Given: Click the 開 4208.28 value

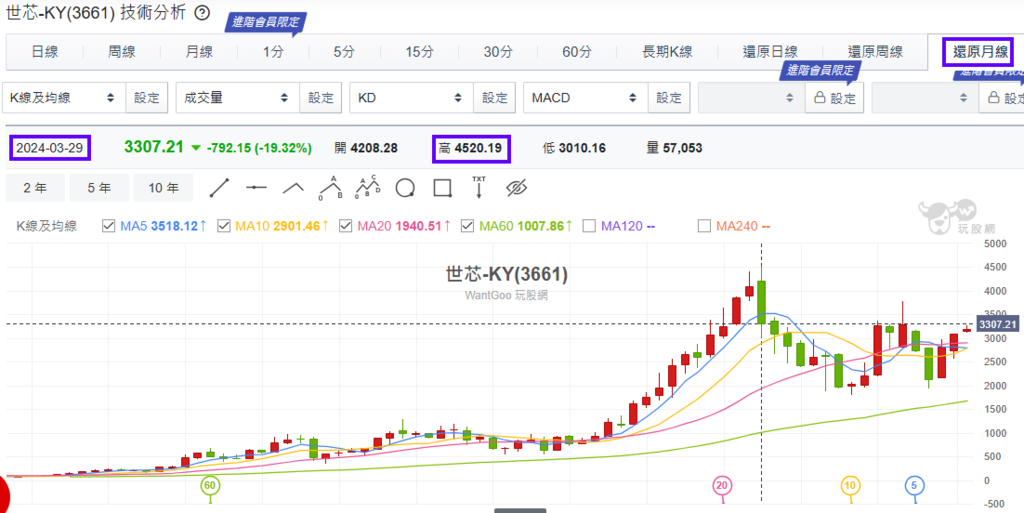Looking at the screenshot, I should coord(366,148).
